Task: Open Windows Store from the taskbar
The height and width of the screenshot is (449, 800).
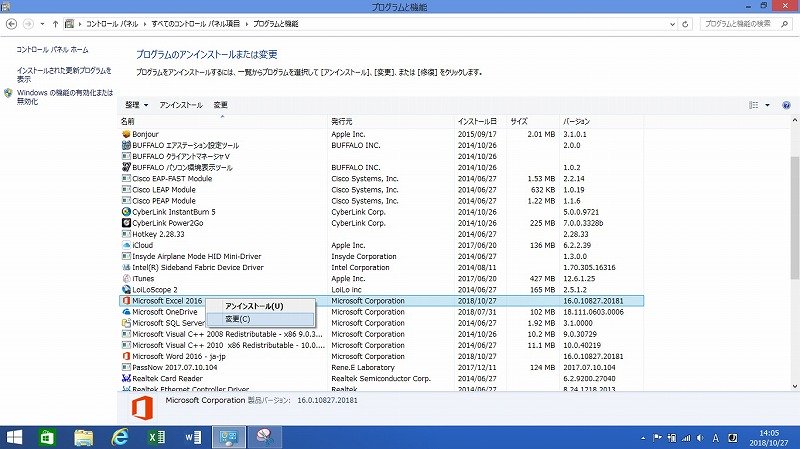Action: click(47, 438)
